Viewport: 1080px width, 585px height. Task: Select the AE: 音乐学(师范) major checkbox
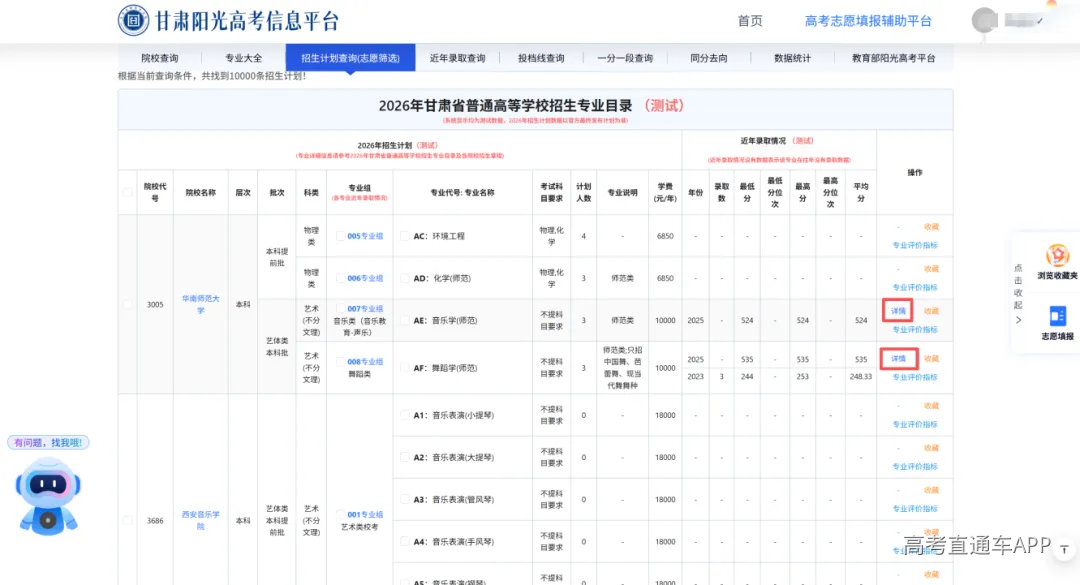pyautogui.click(x=404, y=320)
